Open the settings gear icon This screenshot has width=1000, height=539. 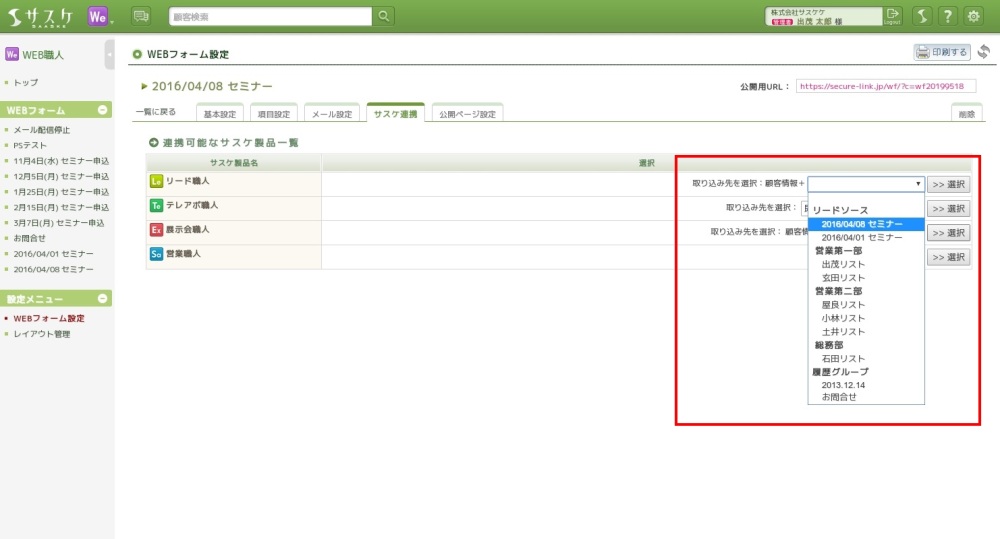pos(973,16)
